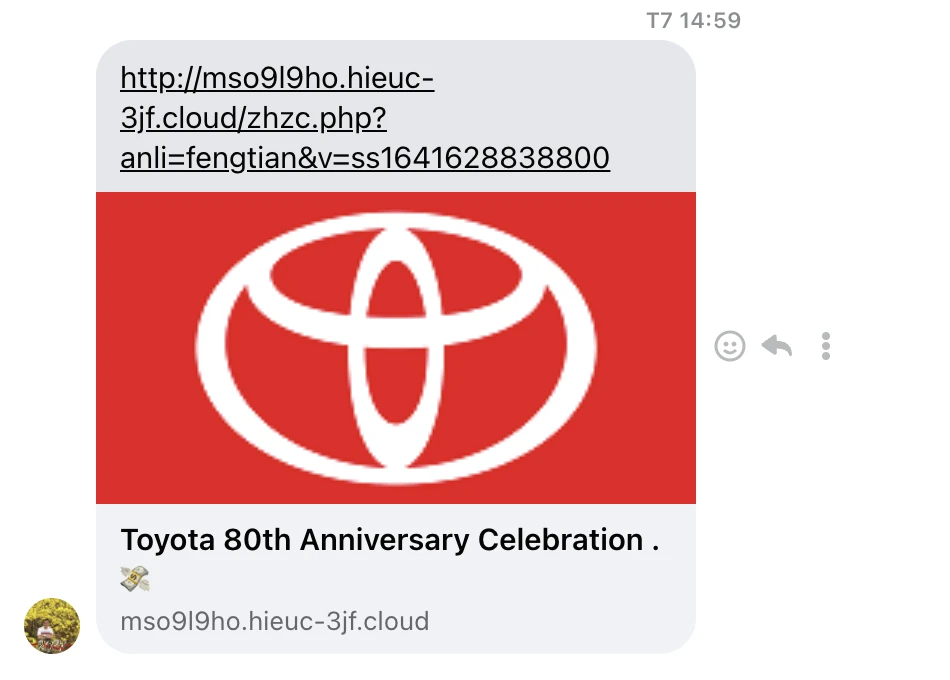Click the white Toyota logo emblem
Image resolution: width=950 pixels, height=680 pixels.
395,348
